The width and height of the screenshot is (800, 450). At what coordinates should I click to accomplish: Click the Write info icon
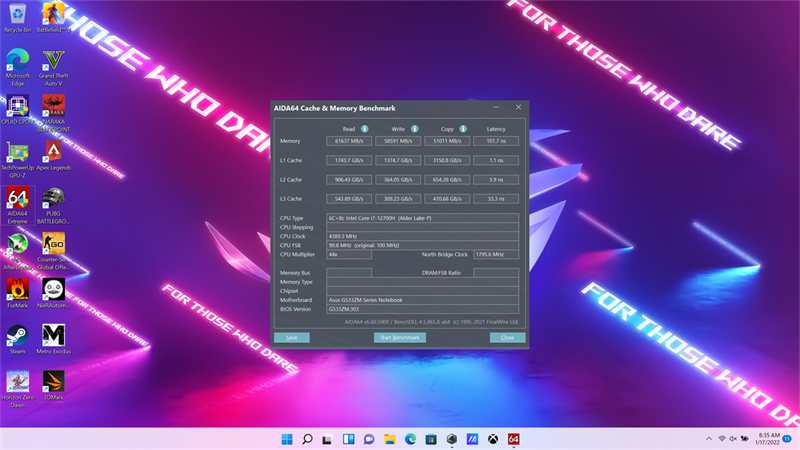click(413, 129)
